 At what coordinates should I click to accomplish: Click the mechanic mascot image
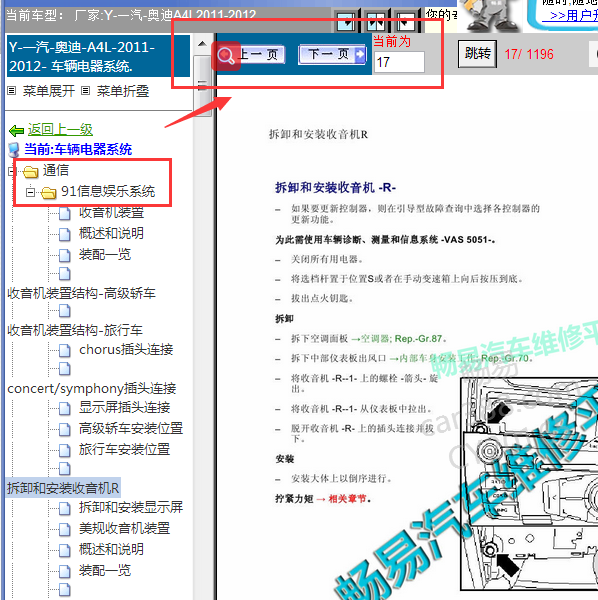(x=491, y=15)
